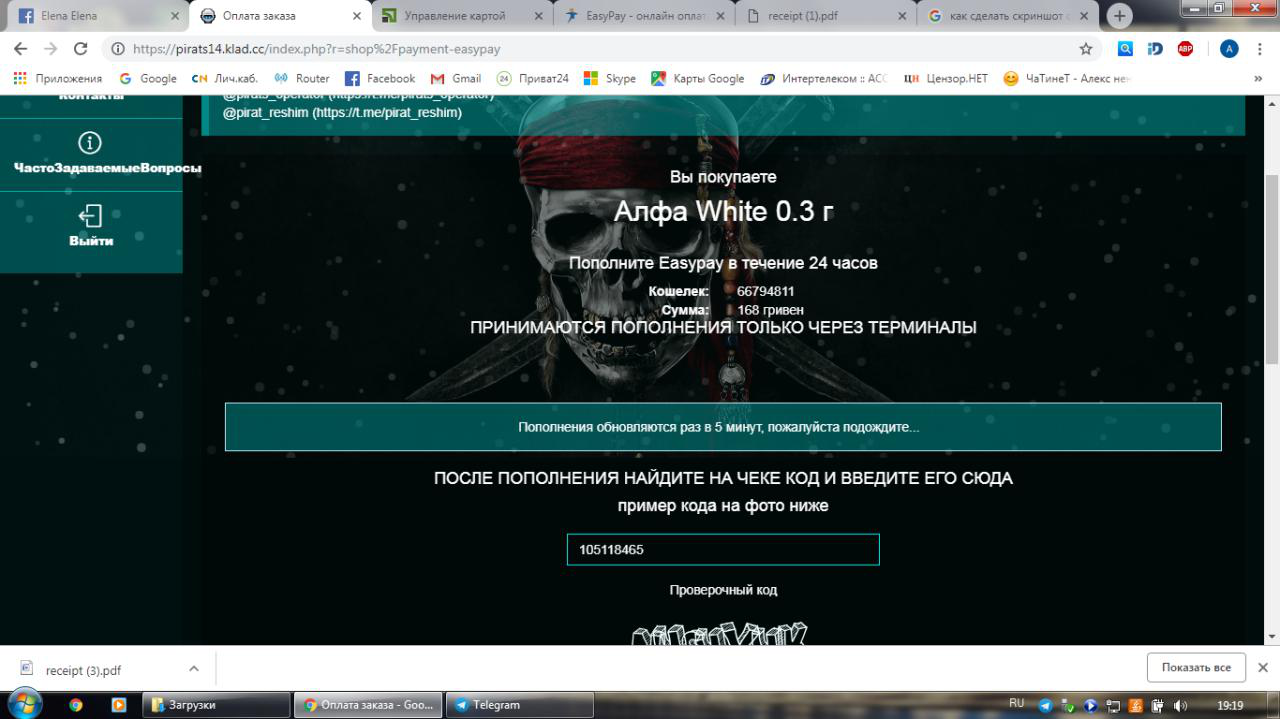Viewport: 1280px width, 719px height.
Task: Click RU language indicator in tray
Action: coord(1017,703)
